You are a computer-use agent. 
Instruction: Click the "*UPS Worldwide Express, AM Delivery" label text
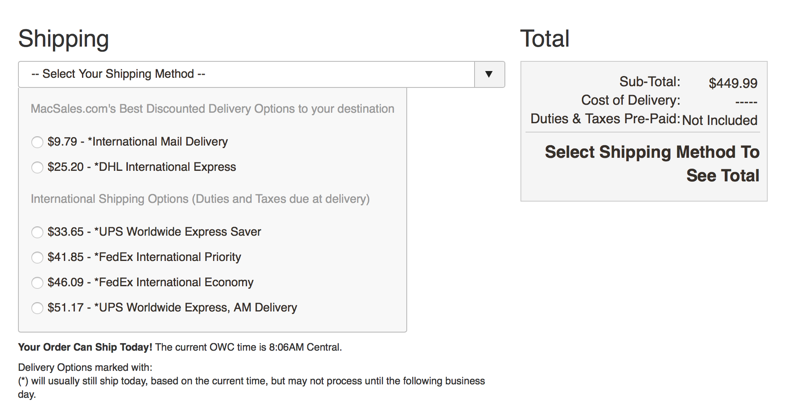[x=197, y=308]
